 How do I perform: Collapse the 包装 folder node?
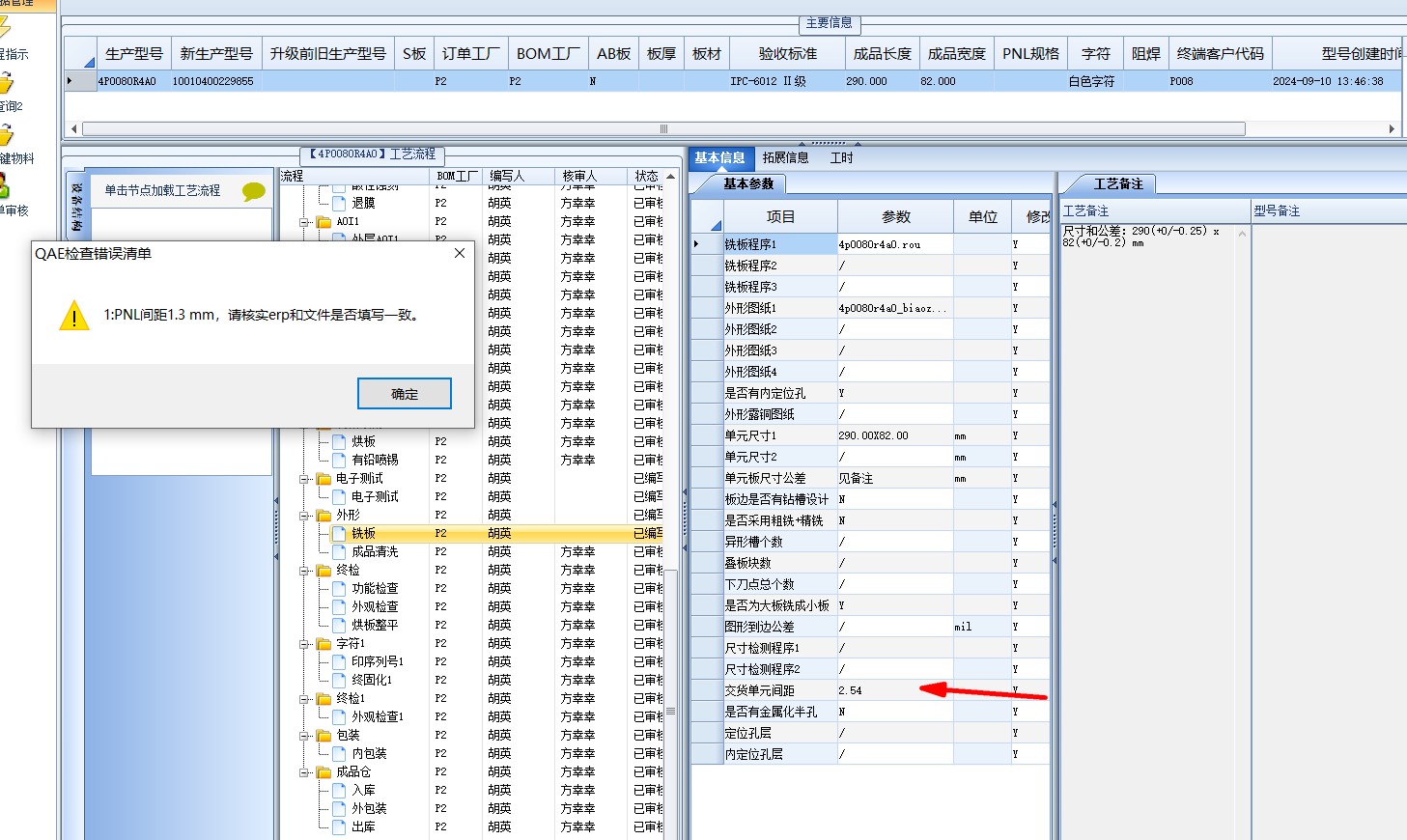(x=305, y=735)
